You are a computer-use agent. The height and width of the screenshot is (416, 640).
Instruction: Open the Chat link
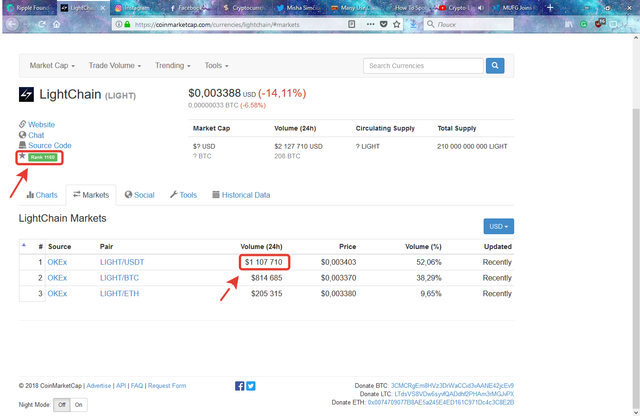tap(36, 135)
